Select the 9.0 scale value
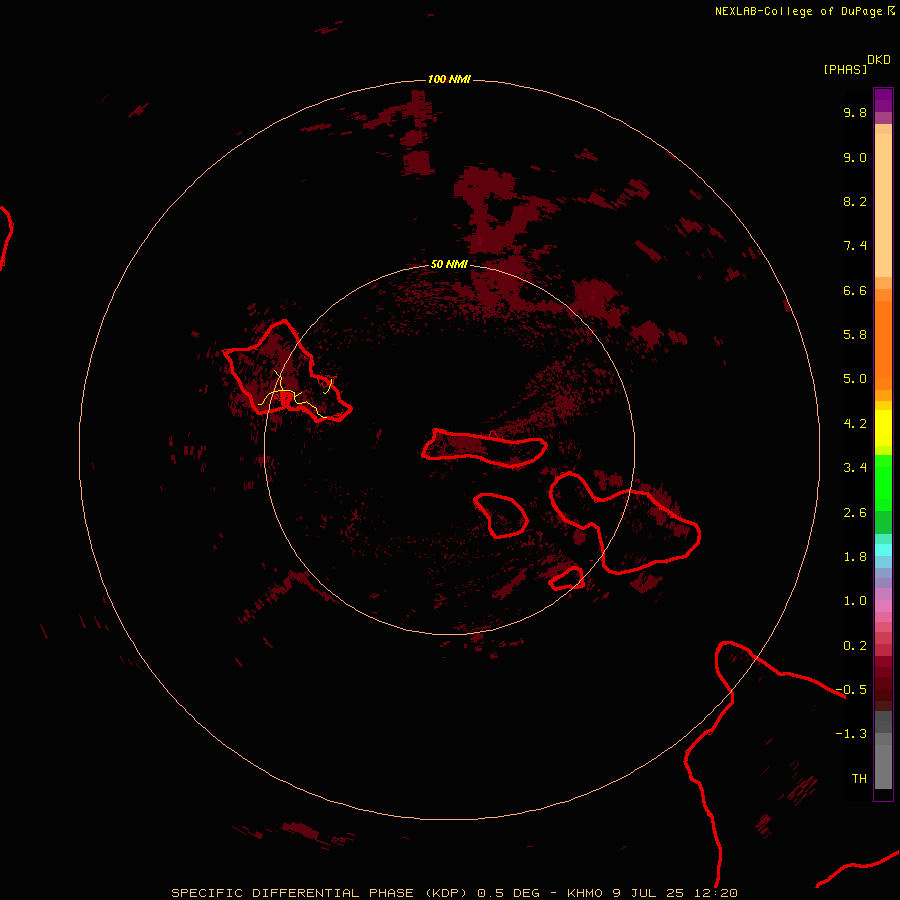 pyautogui.click(x=855, y=157)
